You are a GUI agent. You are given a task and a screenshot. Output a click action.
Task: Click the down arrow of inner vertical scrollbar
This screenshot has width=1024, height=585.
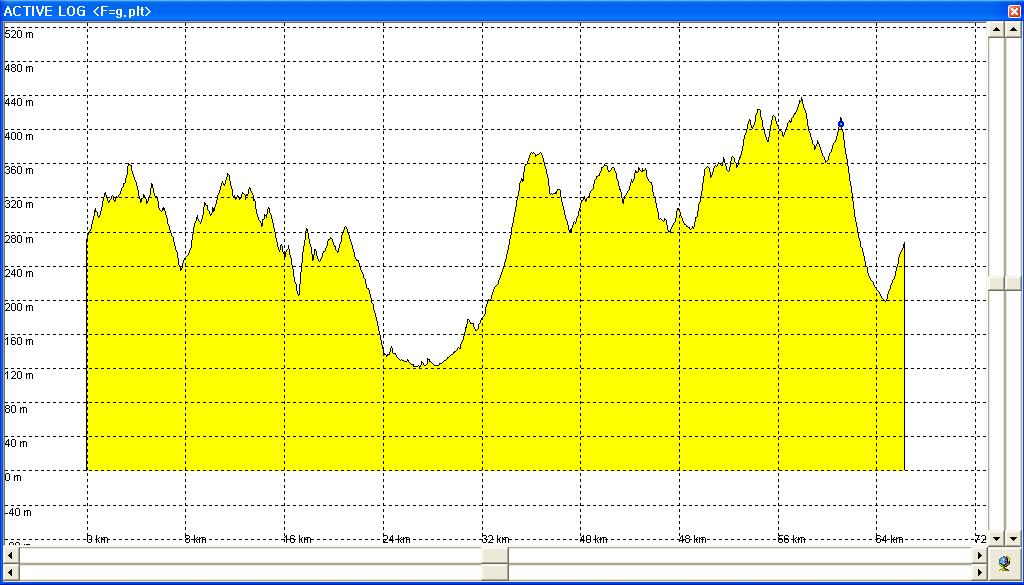(x=997, y=539)
